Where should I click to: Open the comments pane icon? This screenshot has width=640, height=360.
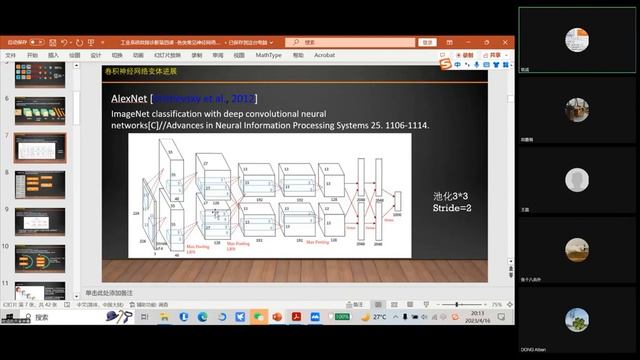[x=442, y=55]
